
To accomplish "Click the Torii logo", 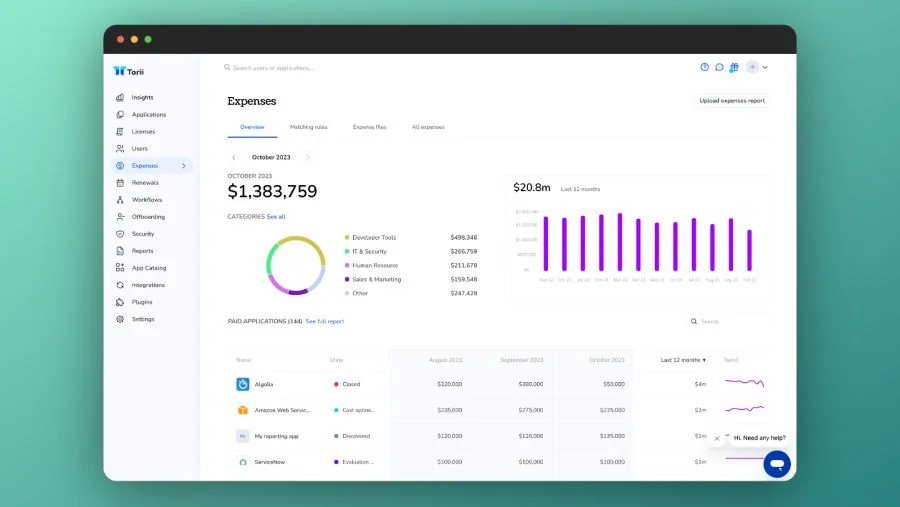I will tap(129, 71).
